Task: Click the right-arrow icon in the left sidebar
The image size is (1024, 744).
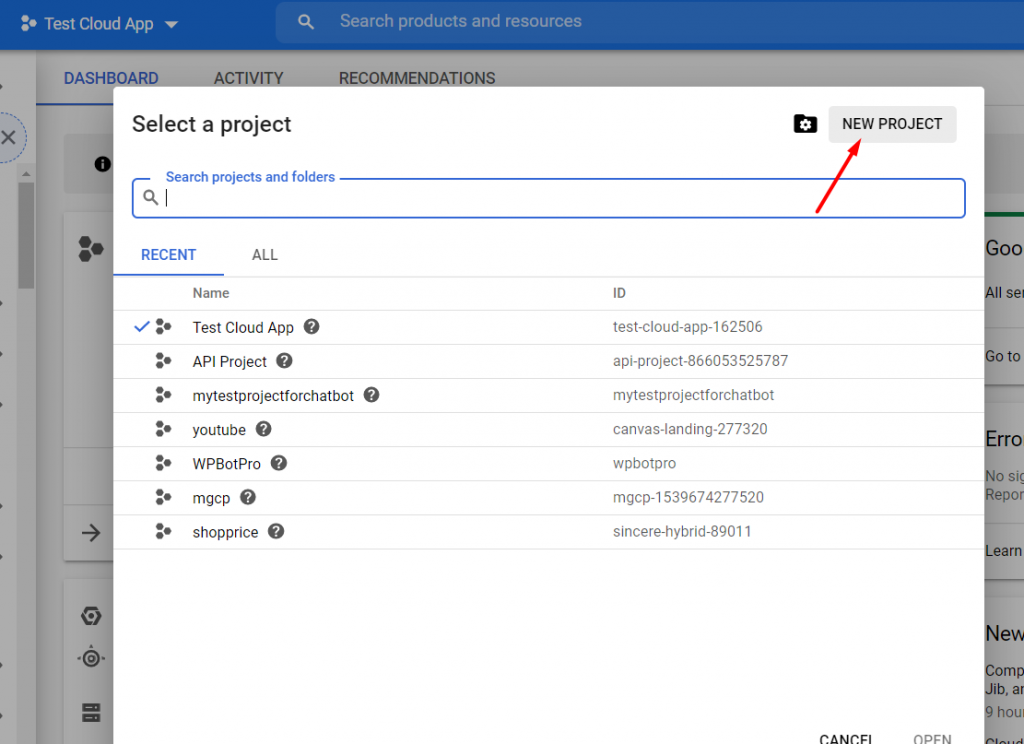Action: point(91,534)
